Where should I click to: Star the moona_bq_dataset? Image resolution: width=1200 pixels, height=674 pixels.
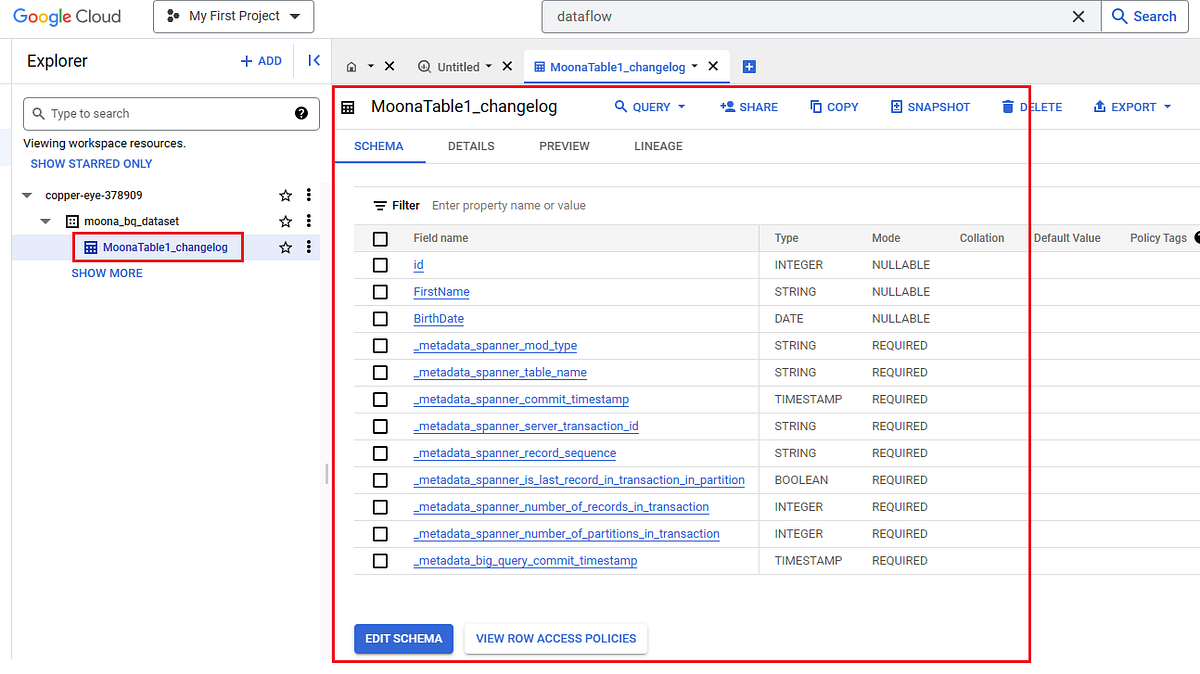pos(285,221)
